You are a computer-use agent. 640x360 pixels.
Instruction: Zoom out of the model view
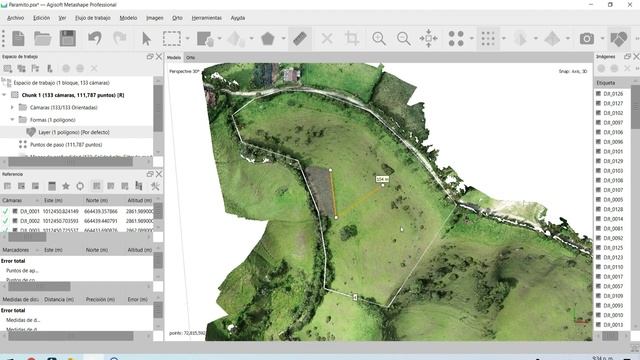[404, 38]
